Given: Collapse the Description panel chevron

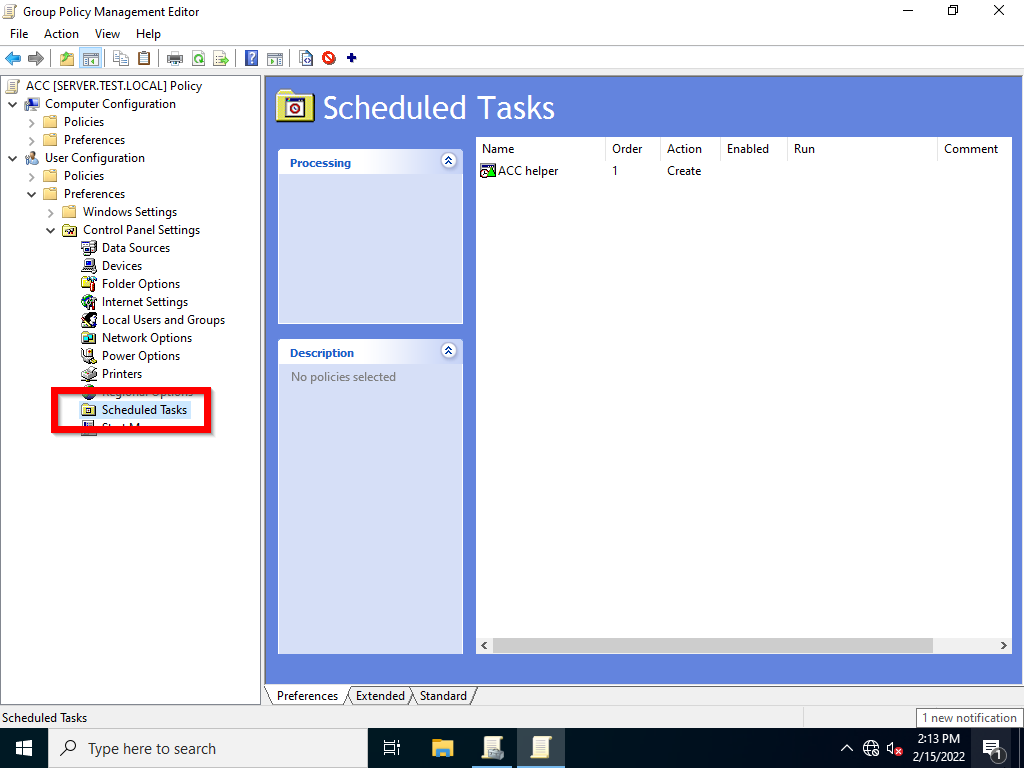Looking at the screenshot, I should (x=449, y=351).
